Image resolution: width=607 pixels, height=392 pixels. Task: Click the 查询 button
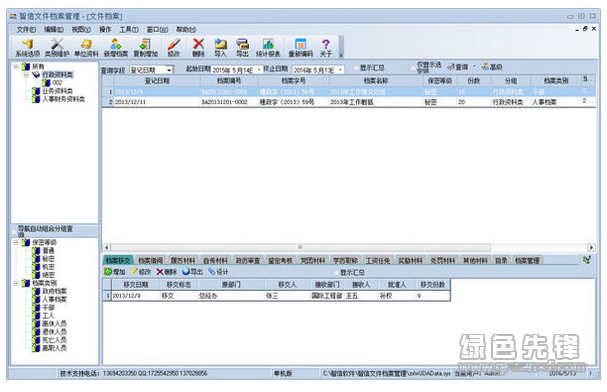click(458, 67)
